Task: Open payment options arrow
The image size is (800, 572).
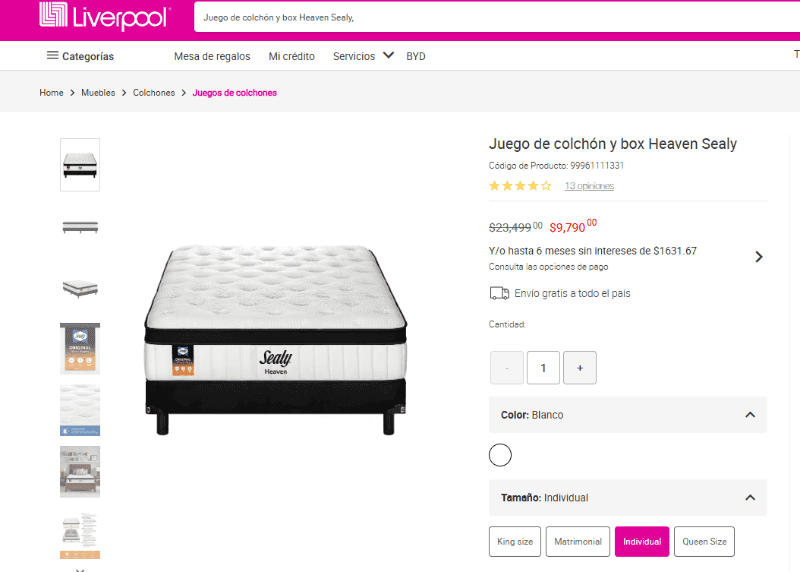Action: (759, 257)
